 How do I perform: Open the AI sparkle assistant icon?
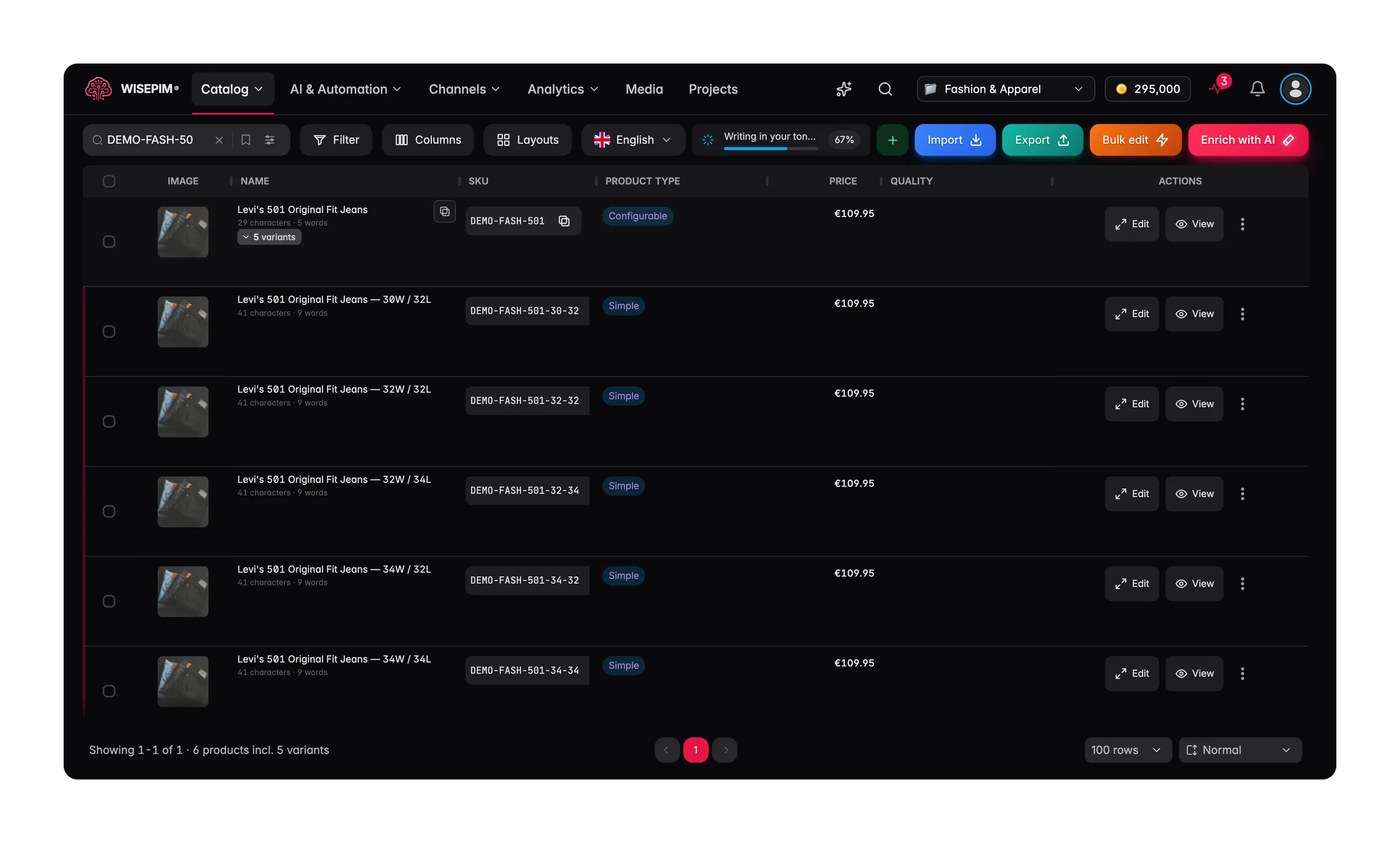coord(843,89)
